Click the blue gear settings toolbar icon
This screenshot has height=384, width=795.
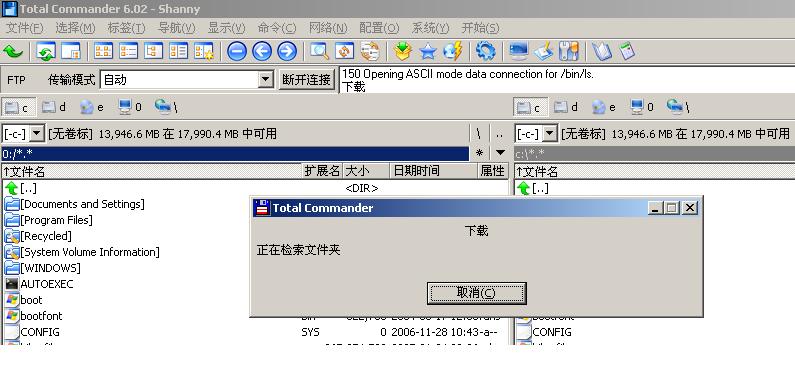coord(485,51)
